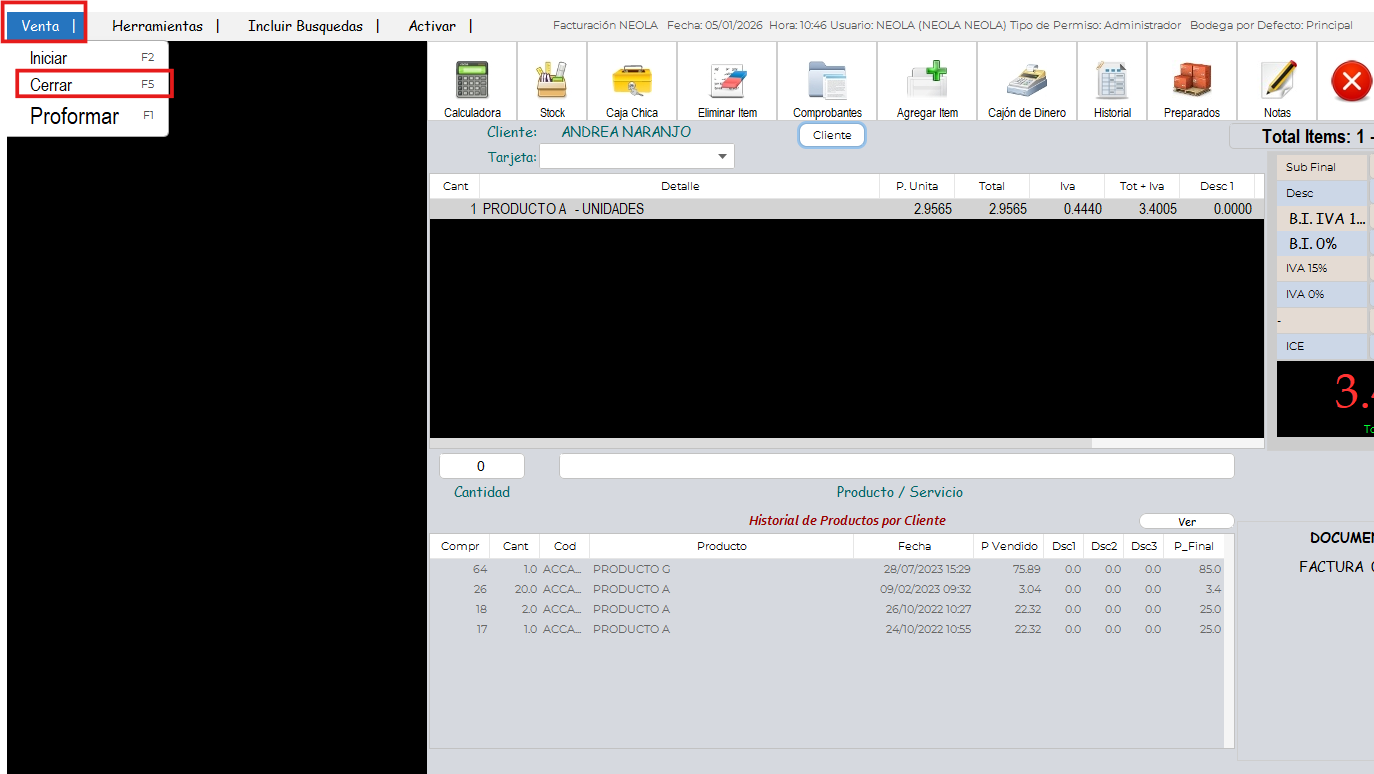The image size is (1374, 774).
Task: Open the Comprobantes folder icon
Action: coord(827,81)
